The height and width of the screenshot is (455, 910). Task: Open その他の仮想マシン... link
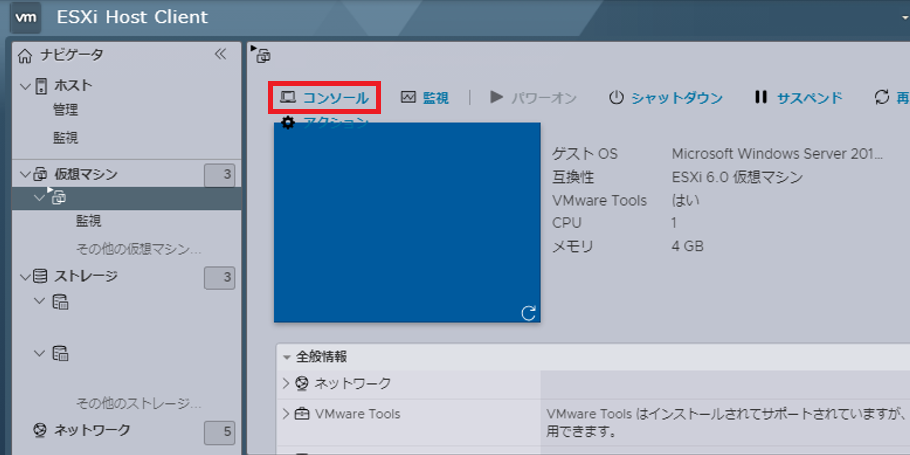point(139,250)
